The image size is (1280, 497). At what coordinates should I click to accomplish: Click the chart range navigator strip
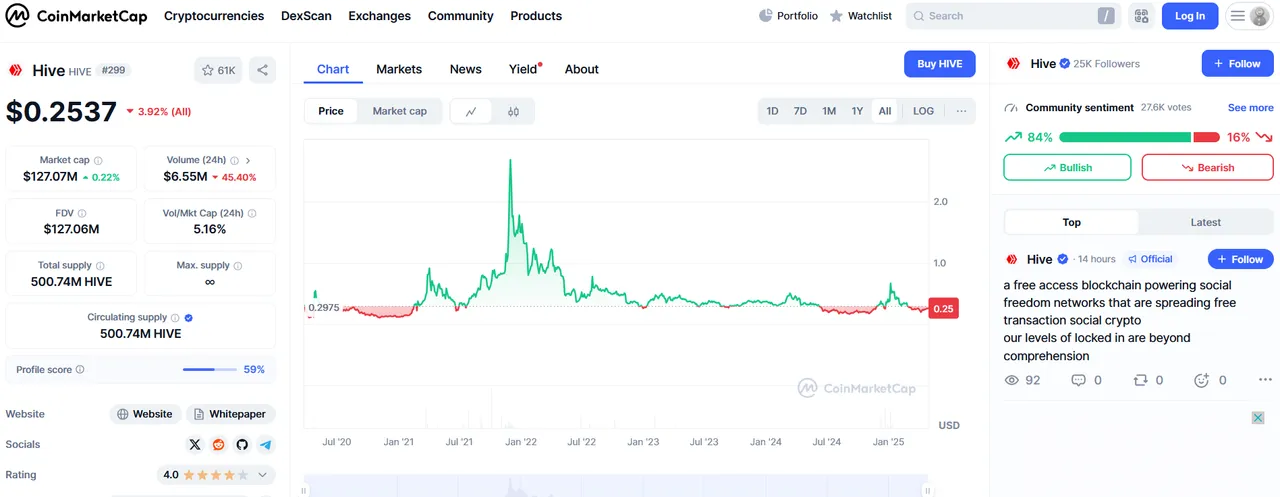(617, 487)
